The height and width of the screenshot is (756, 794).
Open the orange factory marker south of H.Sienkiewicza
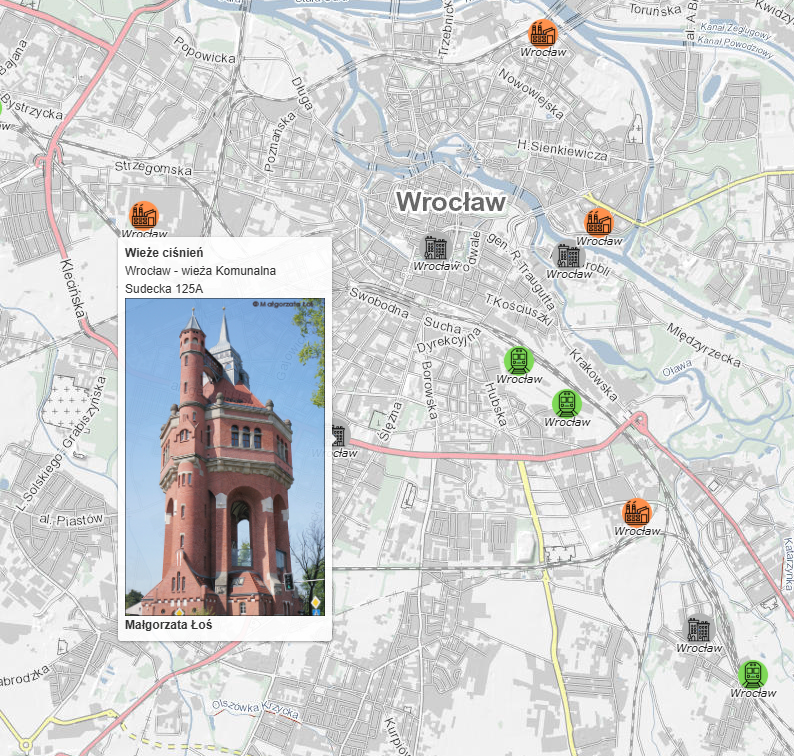[599, 223]
